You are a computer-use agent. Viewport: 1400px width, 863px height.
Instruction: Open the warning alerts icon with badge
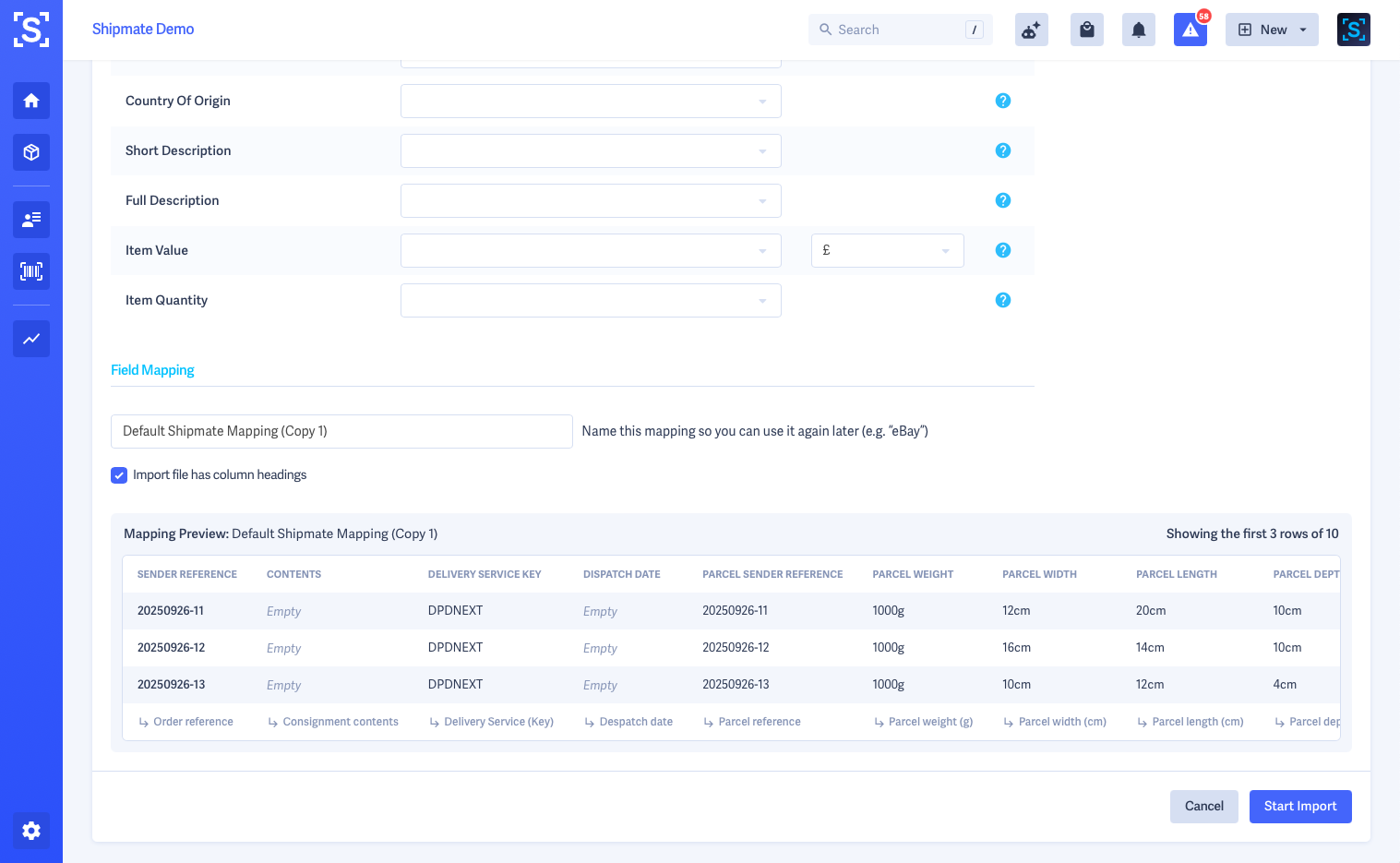coord(1190,30)
